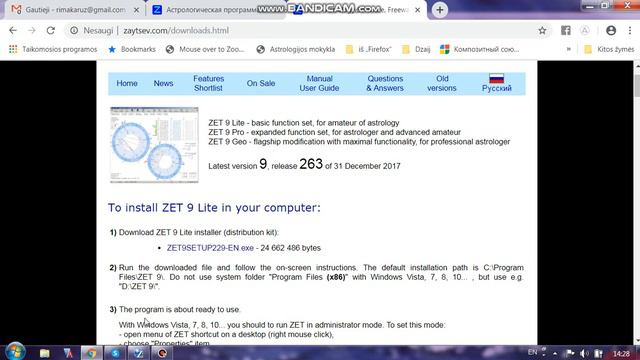Open the Bandicam recorder icon in the taskbar

(162, 353)
